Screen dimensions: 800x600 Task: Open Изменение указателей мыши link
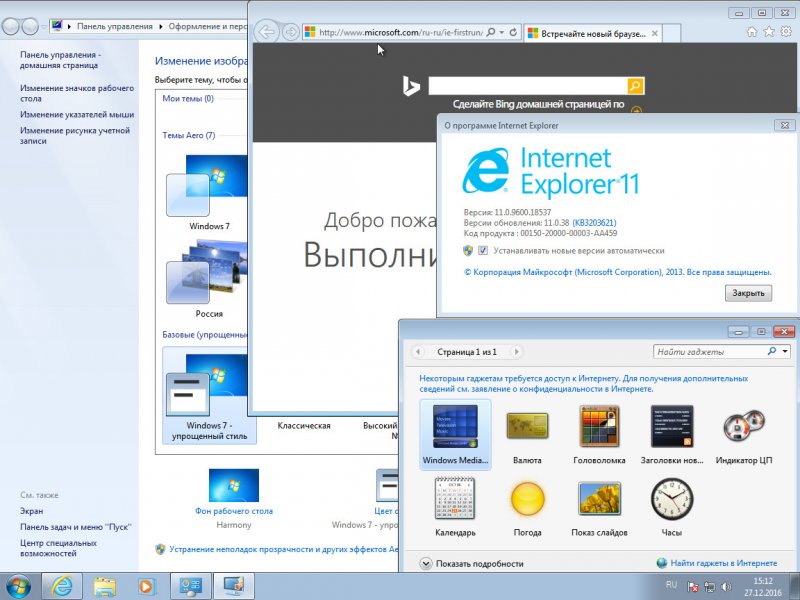tap(77, 114)
